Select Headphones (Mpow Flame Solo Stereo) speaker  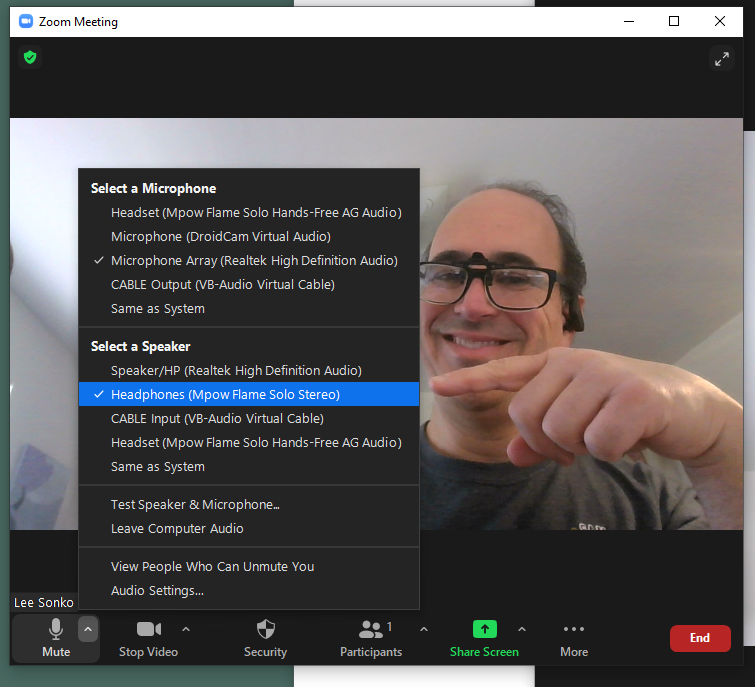tap(249, 394)
